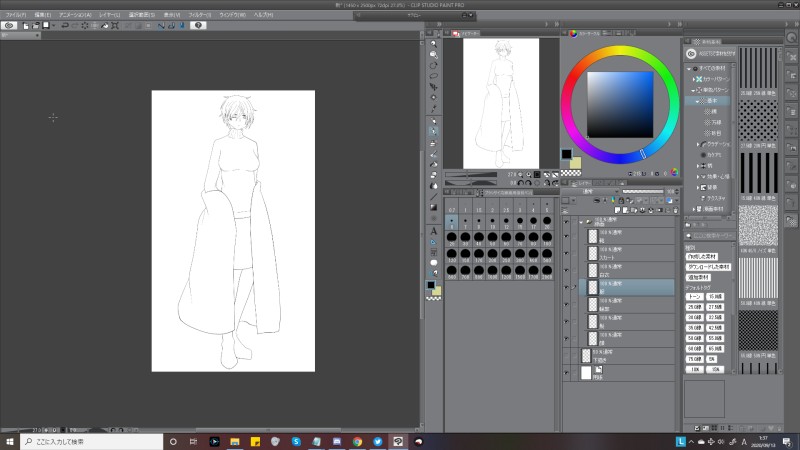Screen dimensions: 800x450
Task: Click the download materials tag button
Action: (708, 267)
